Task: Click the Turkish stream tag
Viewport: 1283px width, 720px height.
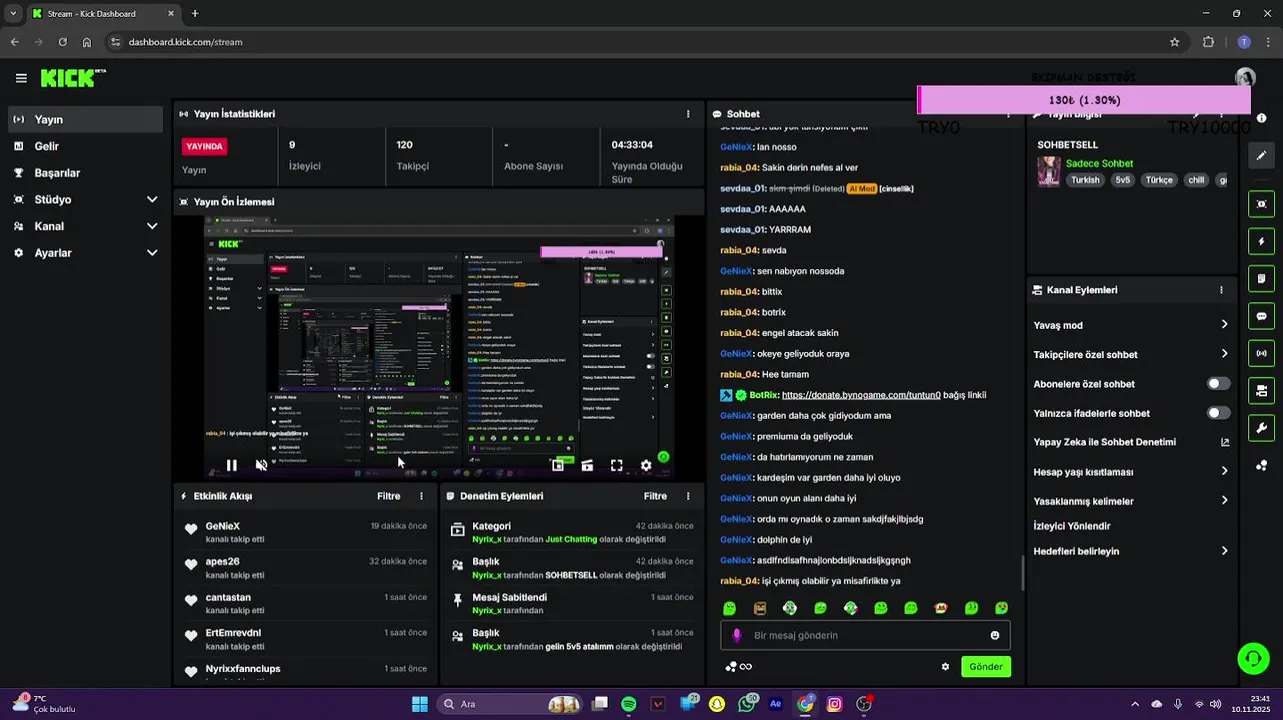Action: coord(1085,180)
